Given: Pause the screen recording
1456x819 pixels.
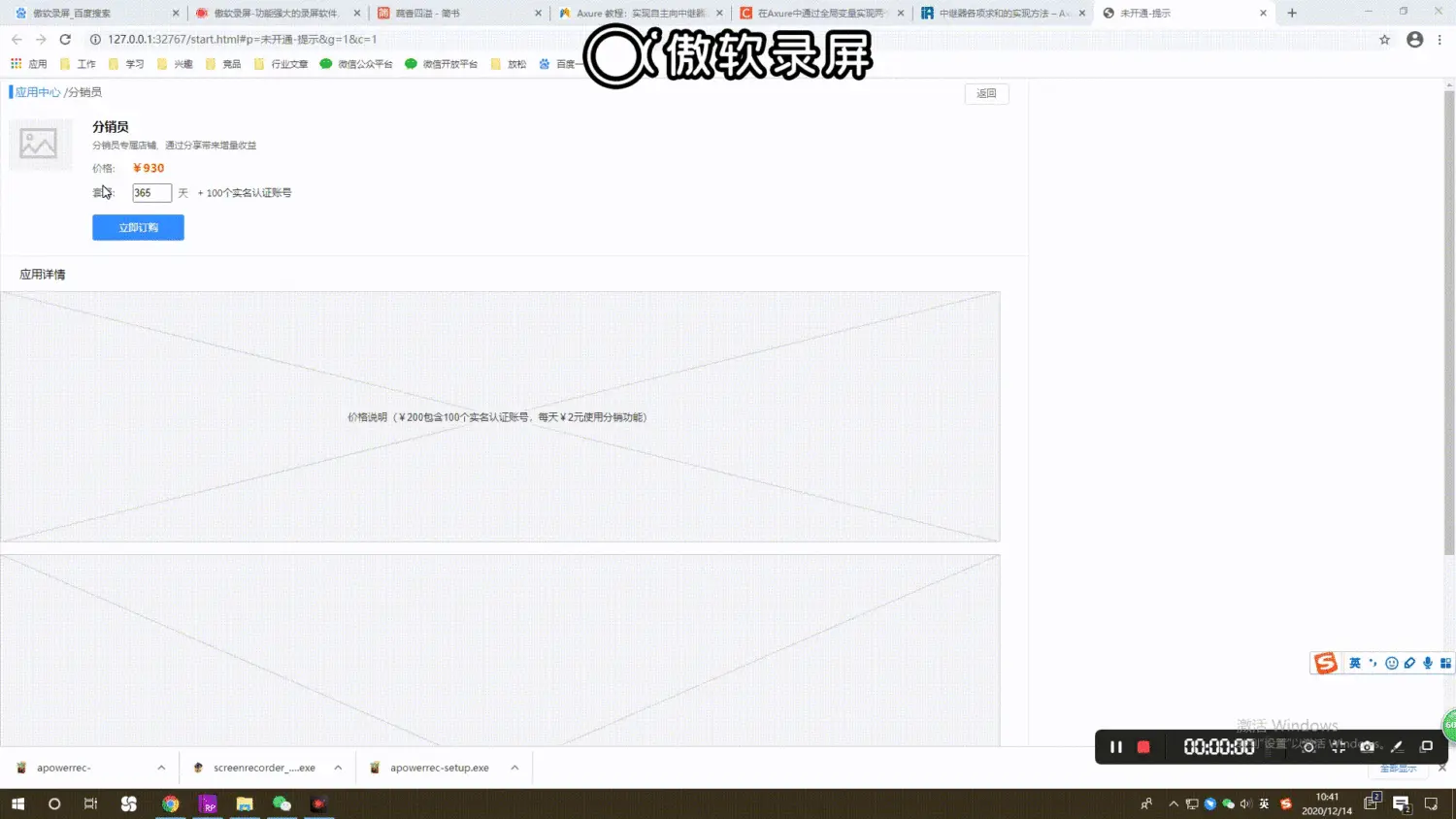Looking at the screenshot, I should [x=1116, y=747].
